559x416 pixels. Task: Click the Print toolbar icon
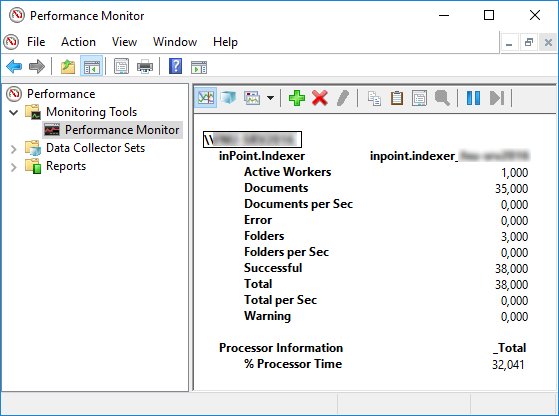tap(145, 67)
